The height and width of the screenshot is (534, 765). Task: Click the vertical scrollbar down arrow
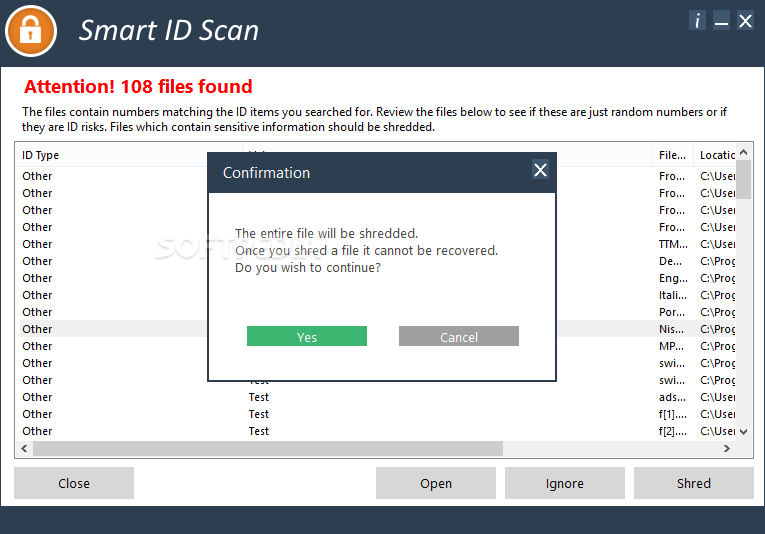click(744, 432)
